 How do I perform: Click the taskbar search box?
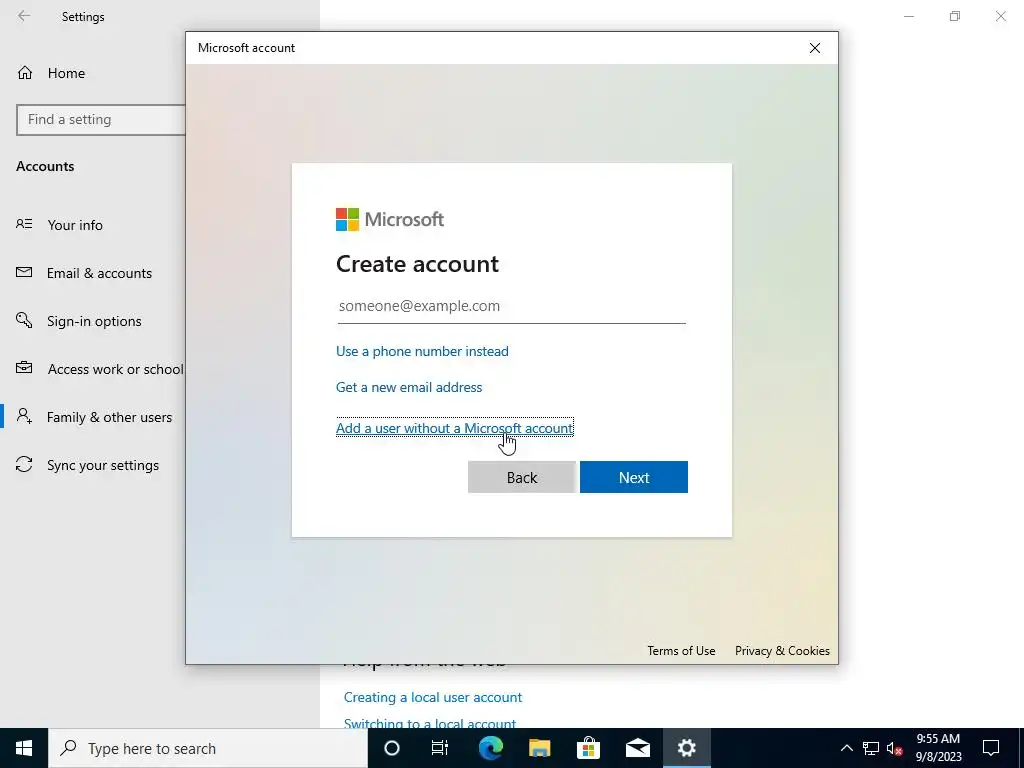208,748
